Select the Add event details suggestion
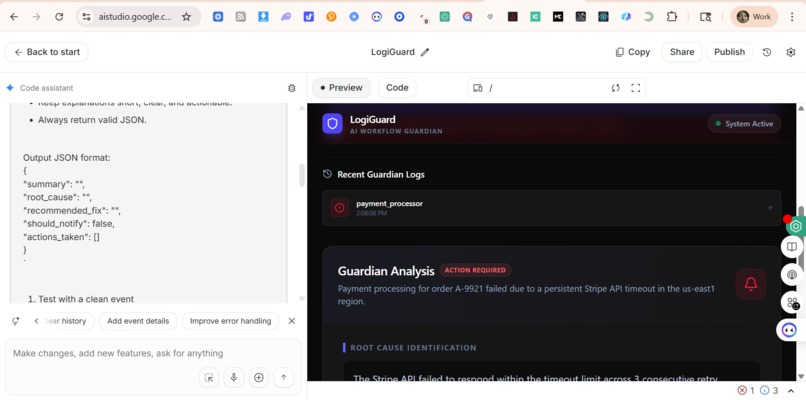Viewport: 806px width, 400px height. tap(138, 321)
